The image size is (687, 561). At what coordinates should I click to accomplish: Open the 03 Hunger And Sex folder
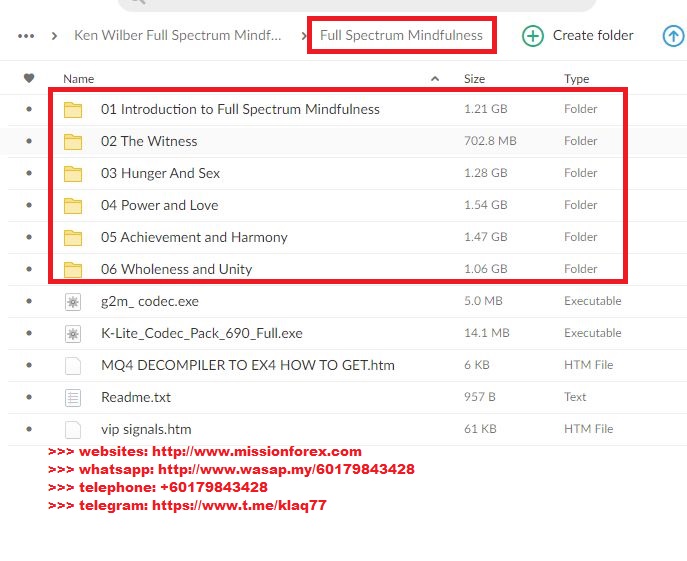(x=160, y=173)
